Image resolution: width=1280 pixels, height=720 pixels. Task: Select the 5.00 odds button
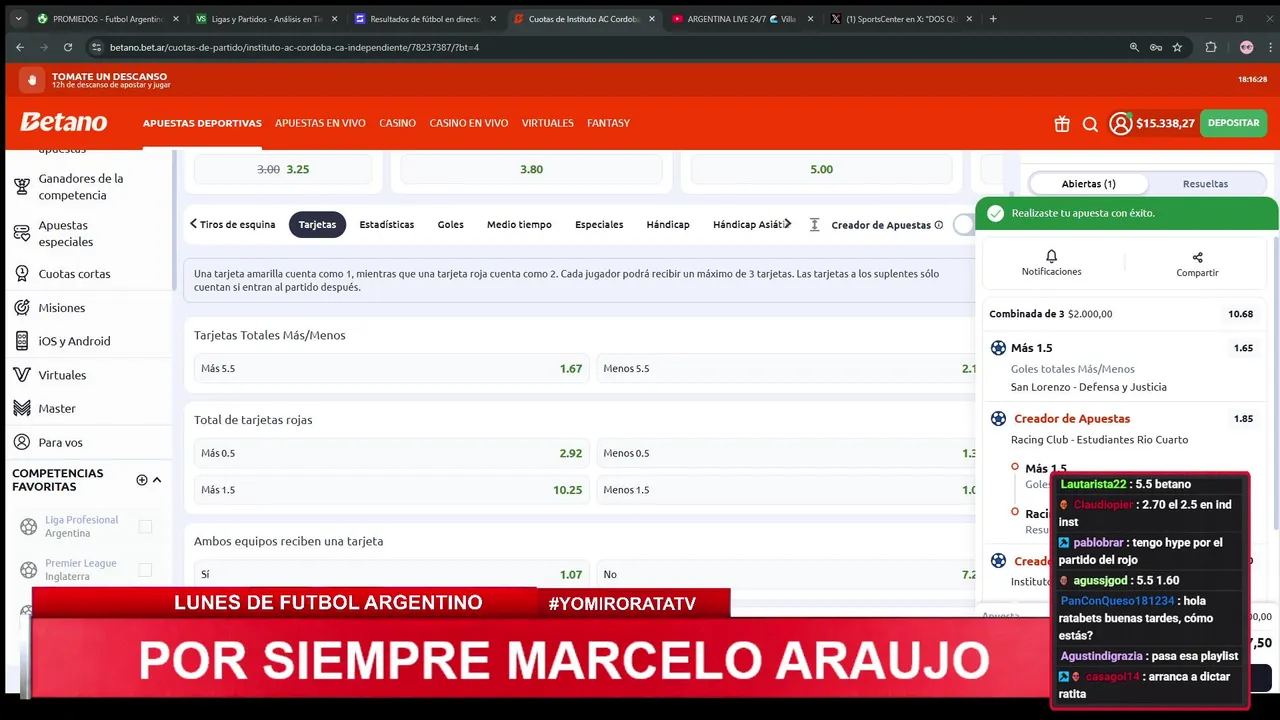[x=821, y=169]
